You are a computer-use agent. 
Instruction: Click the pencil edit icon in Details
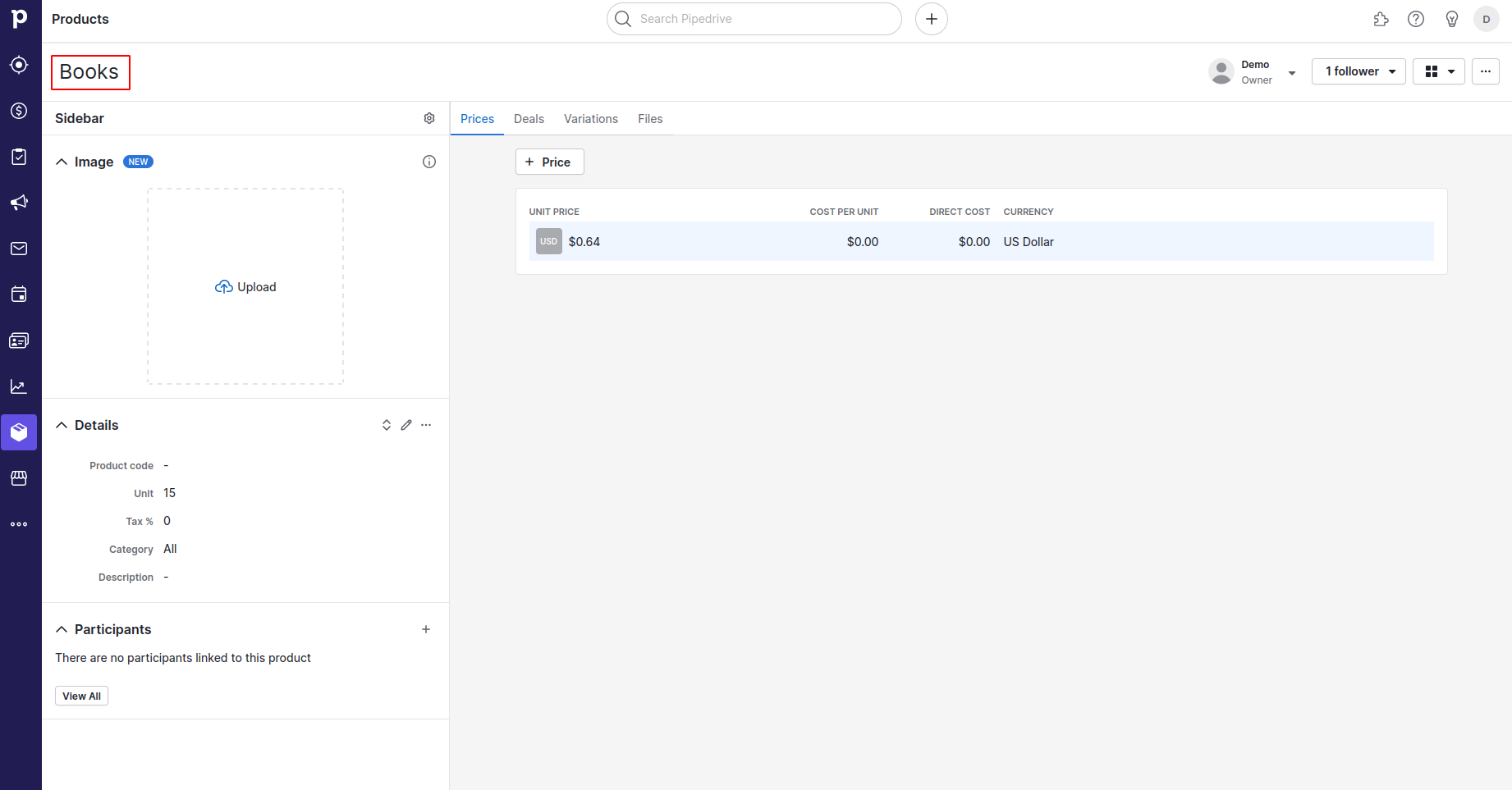click(406, 425)
